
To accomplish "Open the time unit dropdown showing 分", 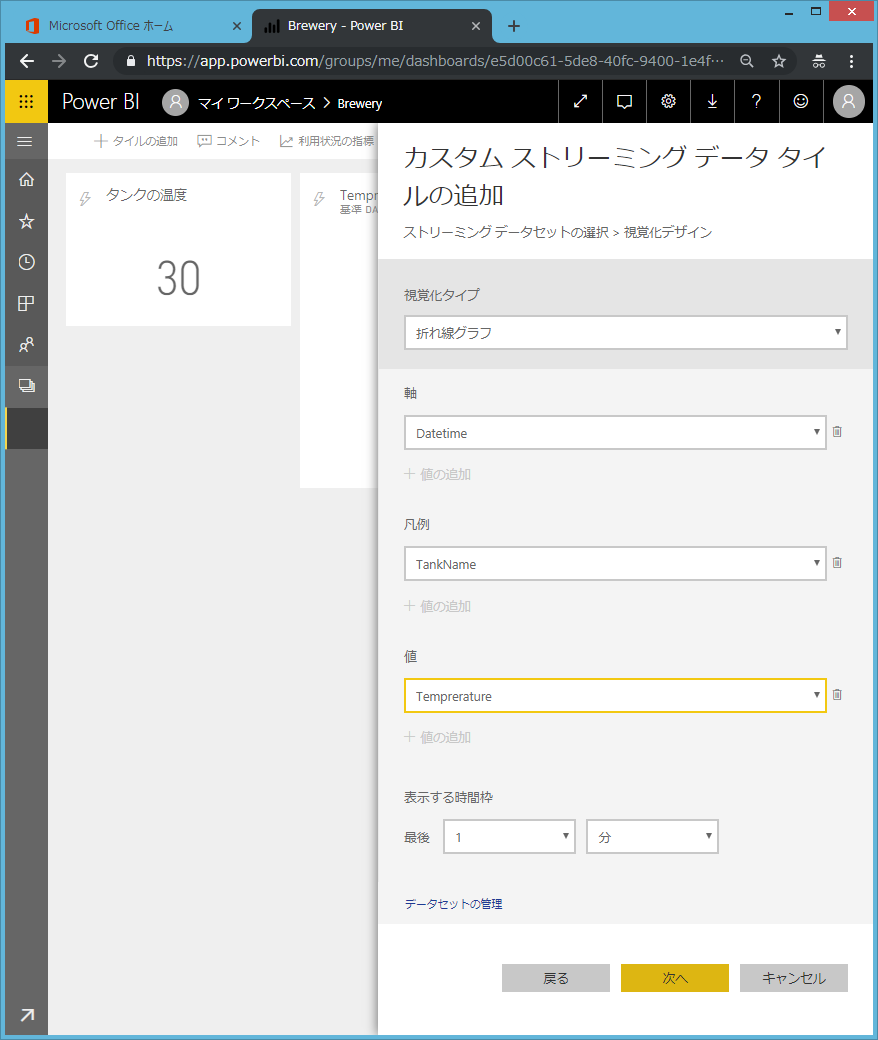I will click(x=652, y=837).
